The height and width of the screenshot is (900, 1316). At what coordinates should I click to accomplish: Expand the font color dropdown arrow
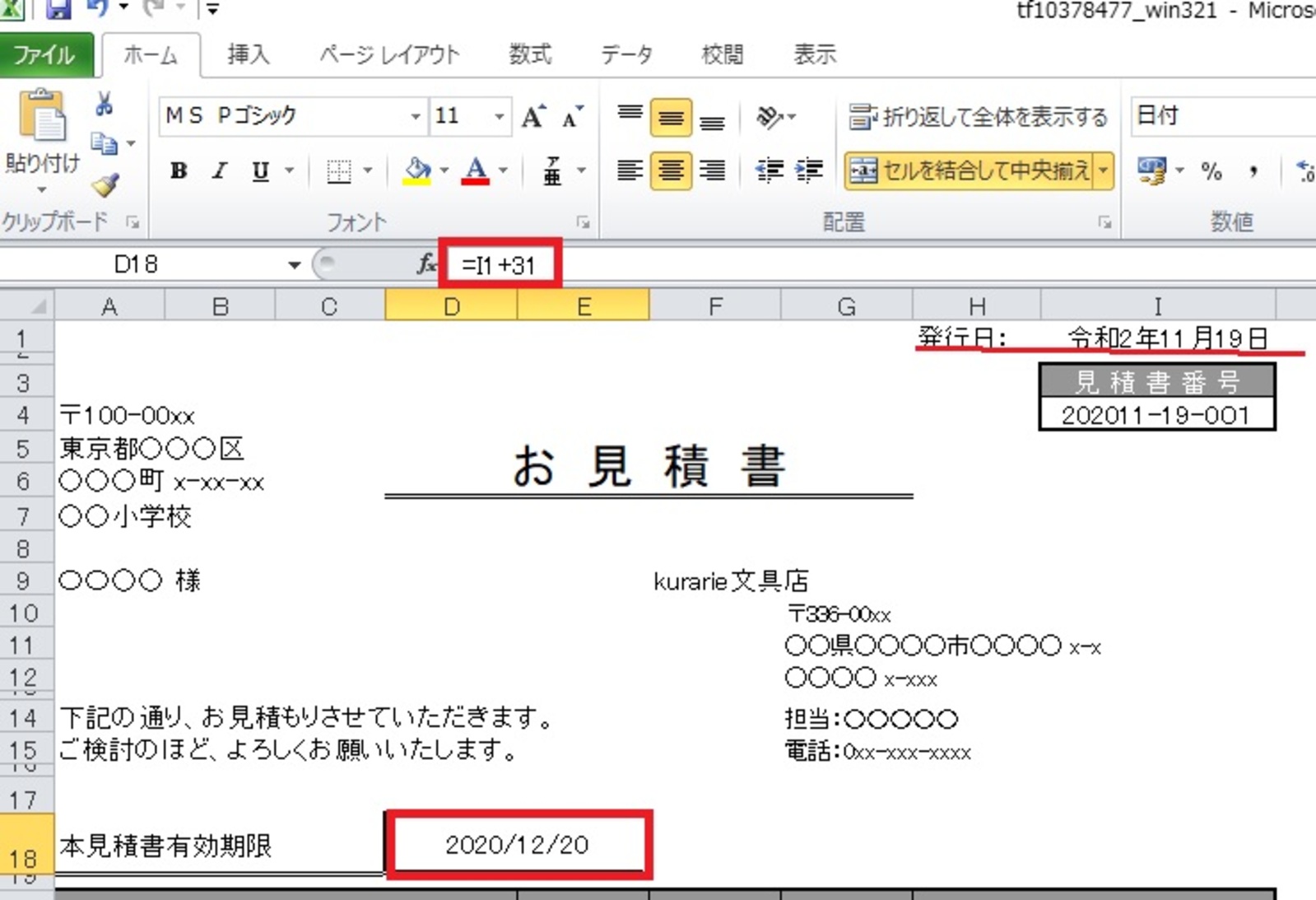pos(503,171)
